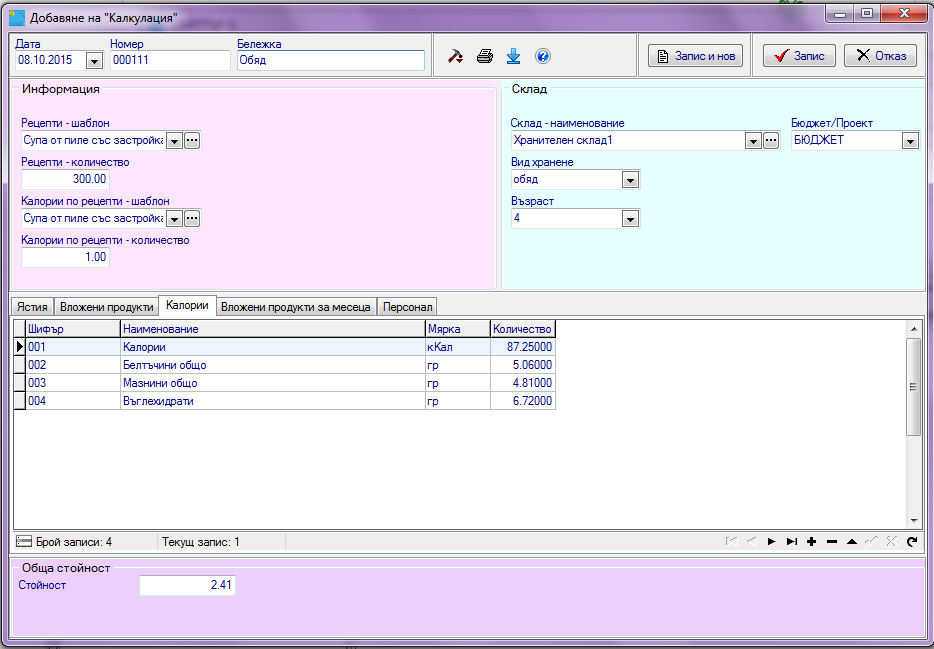
Task: Click the 'Калории по рецепти - количество' field
Action: (66, 257)
